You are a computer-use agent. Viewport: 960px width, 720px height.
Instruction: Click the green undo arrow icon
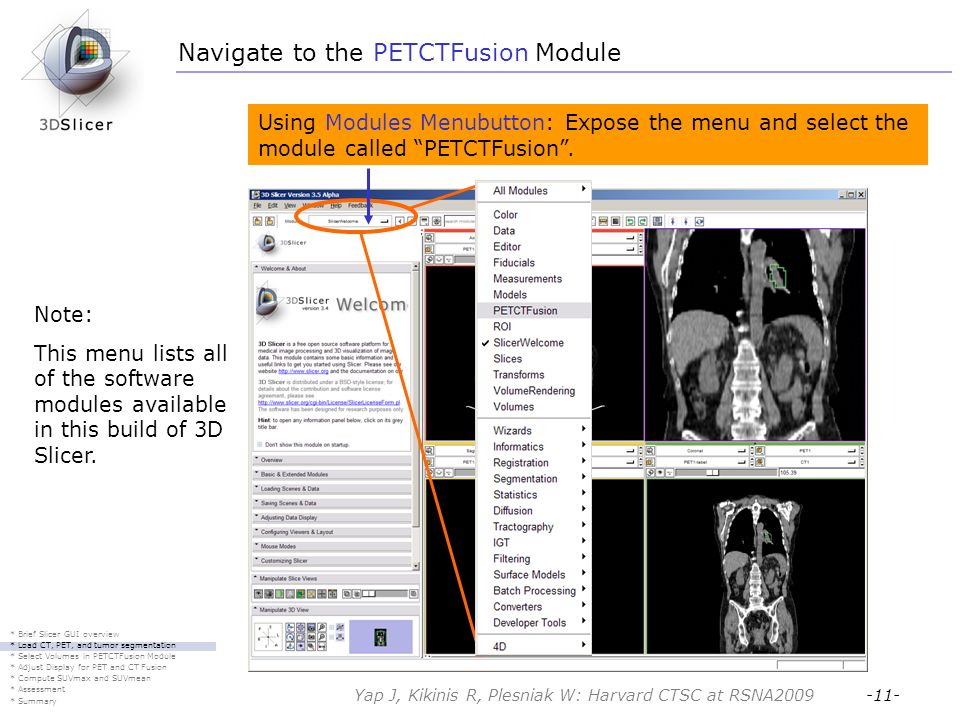coord(630,221)
